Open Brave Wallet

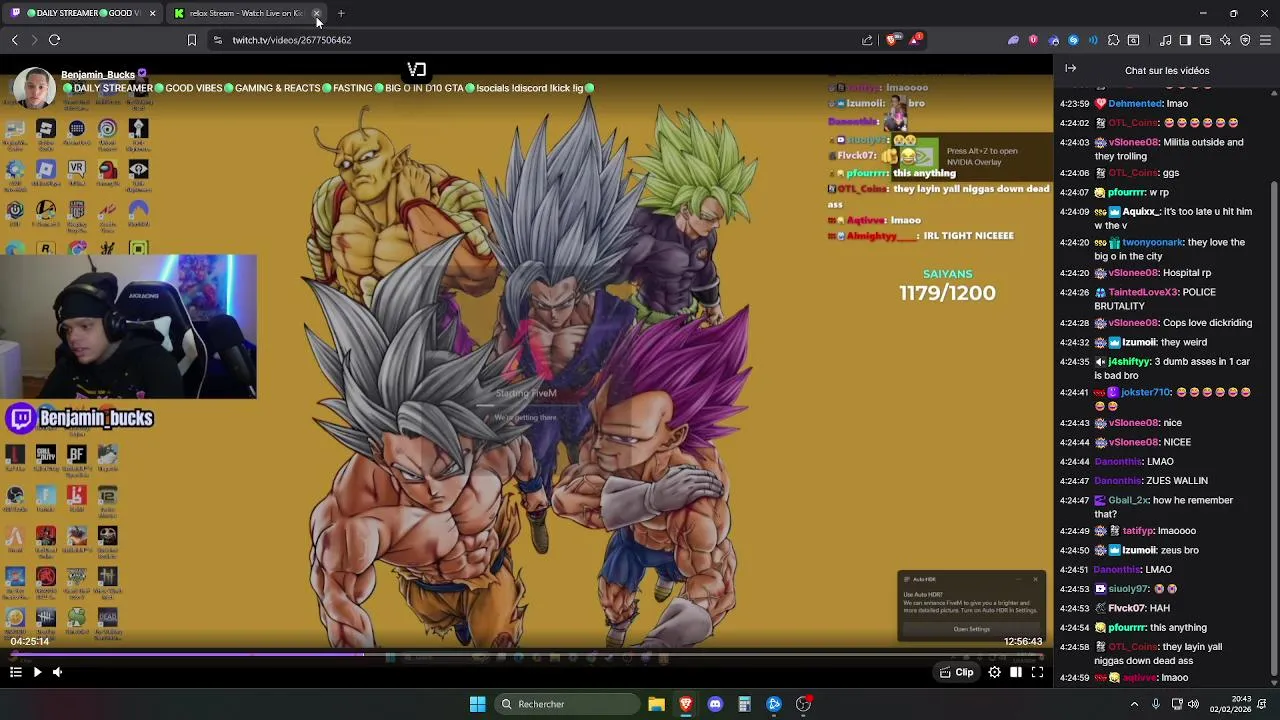coord(1205,40)
